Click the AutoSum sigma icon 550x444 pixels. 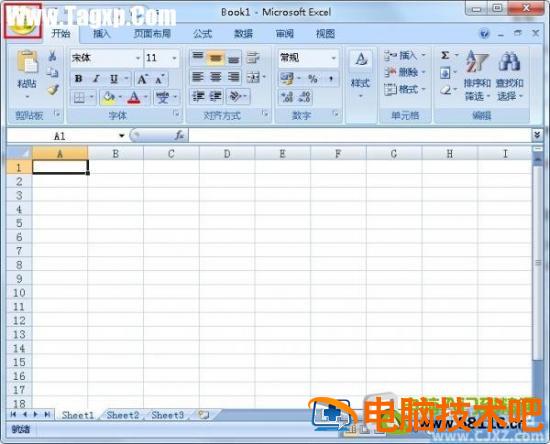pyautogui.click(x=445, y=55)
